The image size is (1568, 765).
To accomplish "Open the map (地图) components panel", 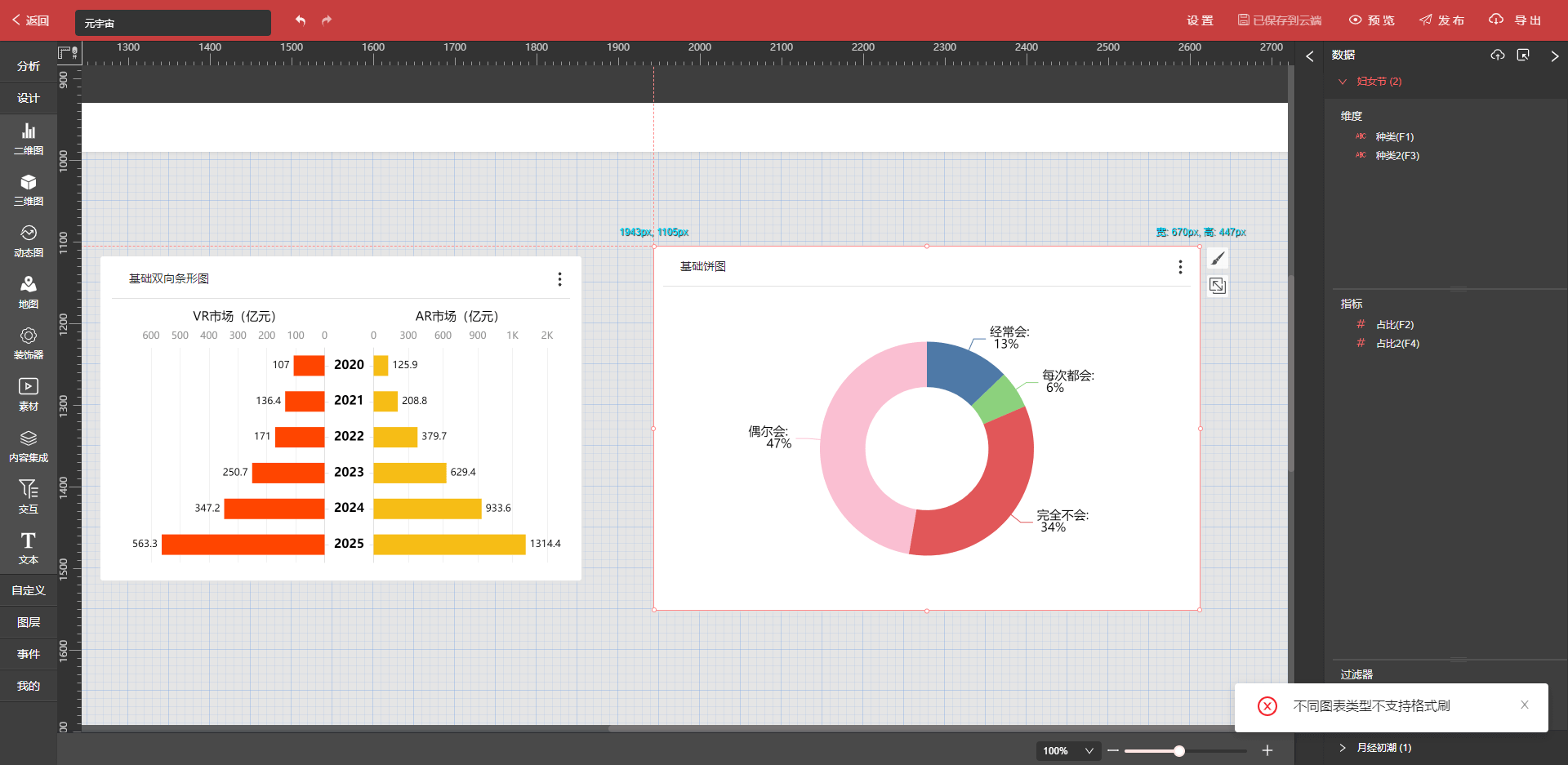I will 29,291.
